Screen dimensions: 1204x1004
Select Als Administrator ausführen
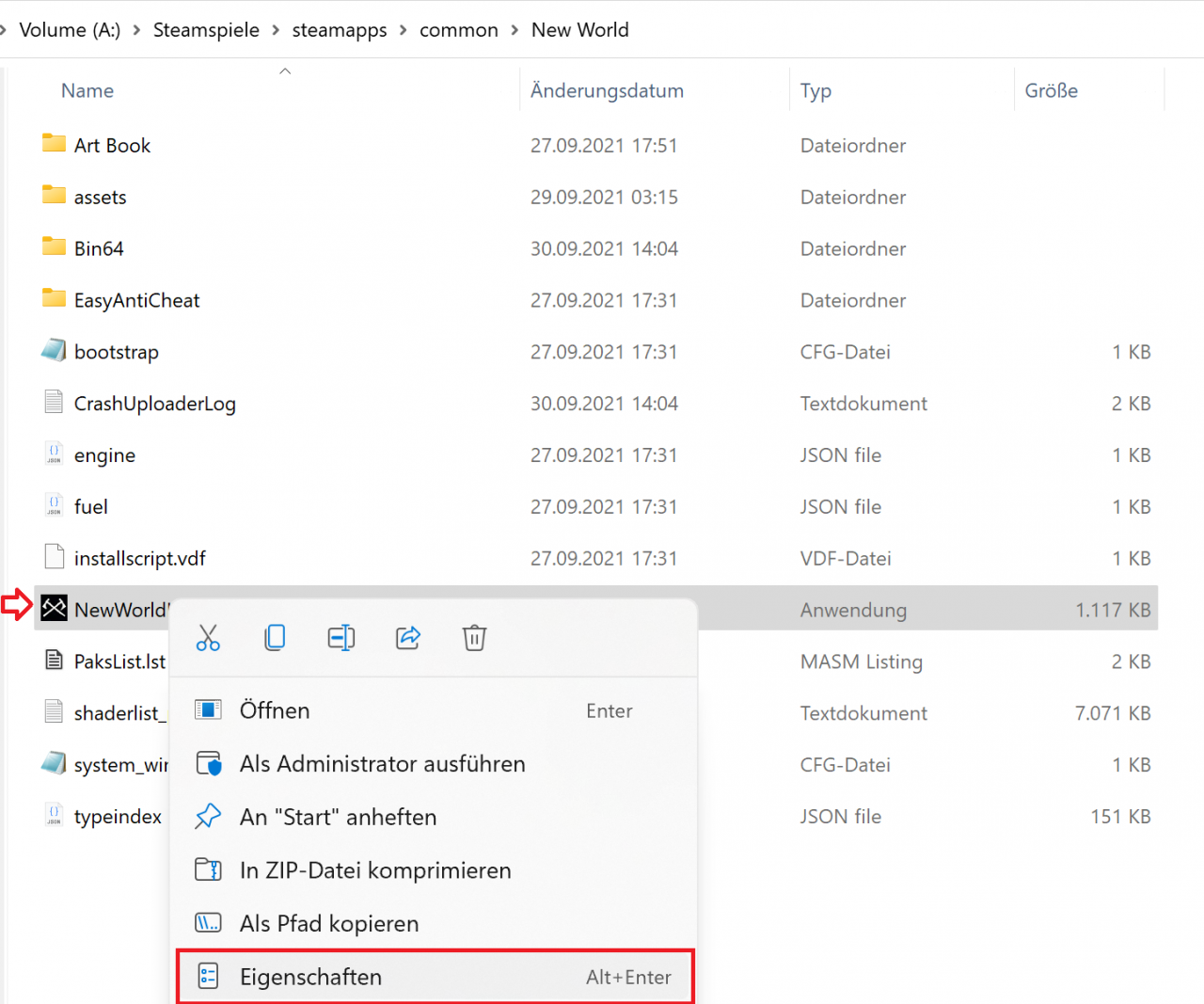click(382, 764)
